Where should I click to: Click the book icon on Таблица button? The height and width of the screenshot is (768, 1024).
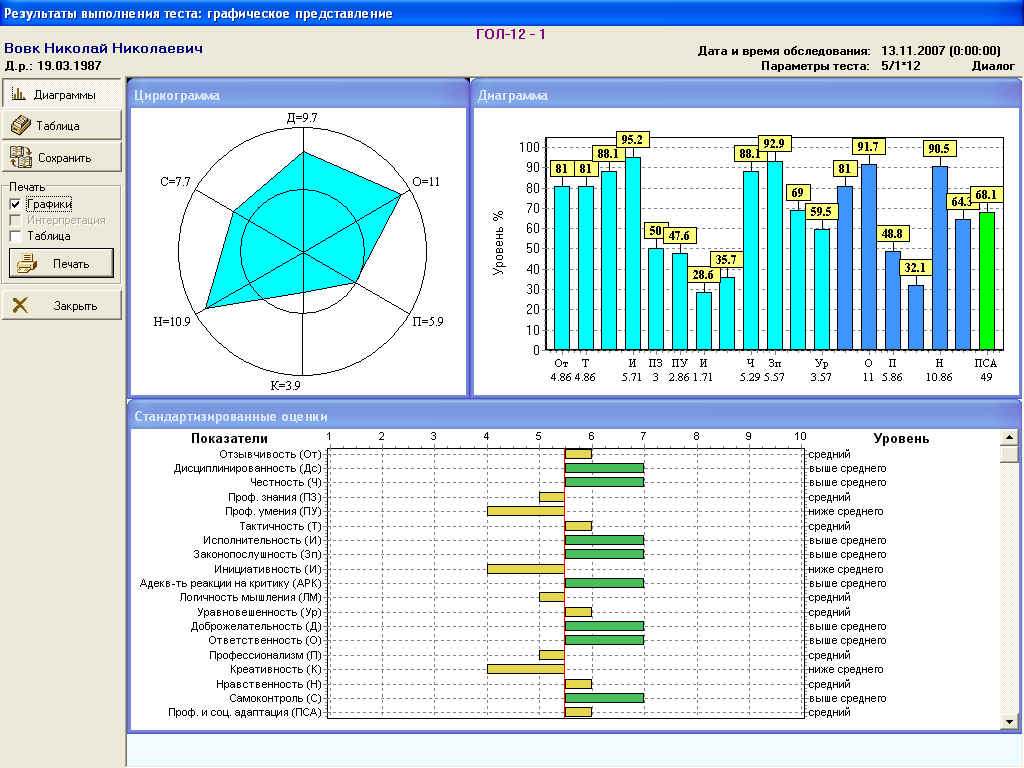(x=21, y=125)
